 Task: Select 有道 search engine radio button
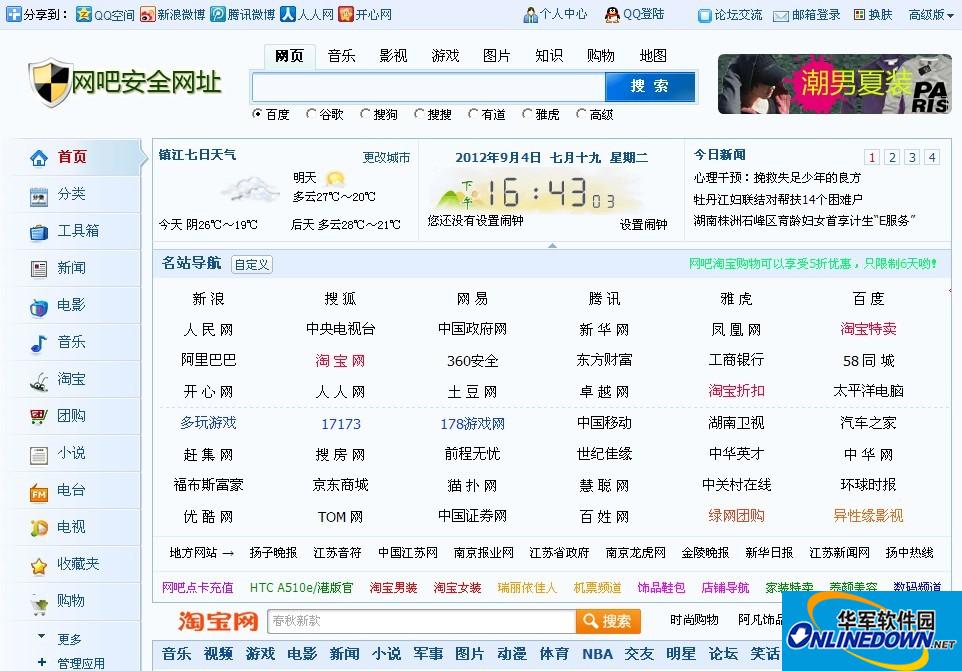[x=473, y=113]
